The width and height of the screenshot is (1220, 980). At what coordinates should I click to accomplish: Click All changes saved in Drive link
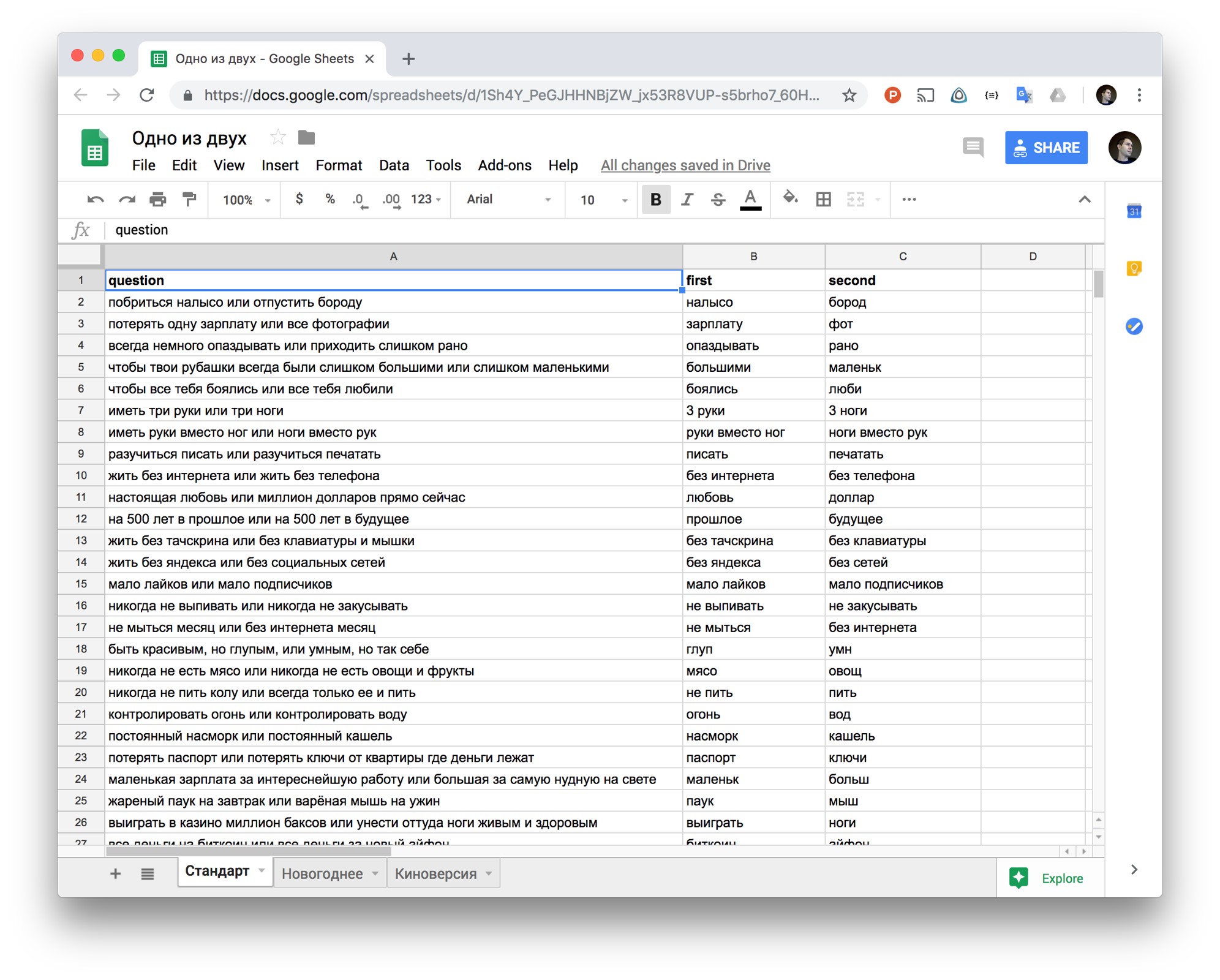click(x=685, y=165)
